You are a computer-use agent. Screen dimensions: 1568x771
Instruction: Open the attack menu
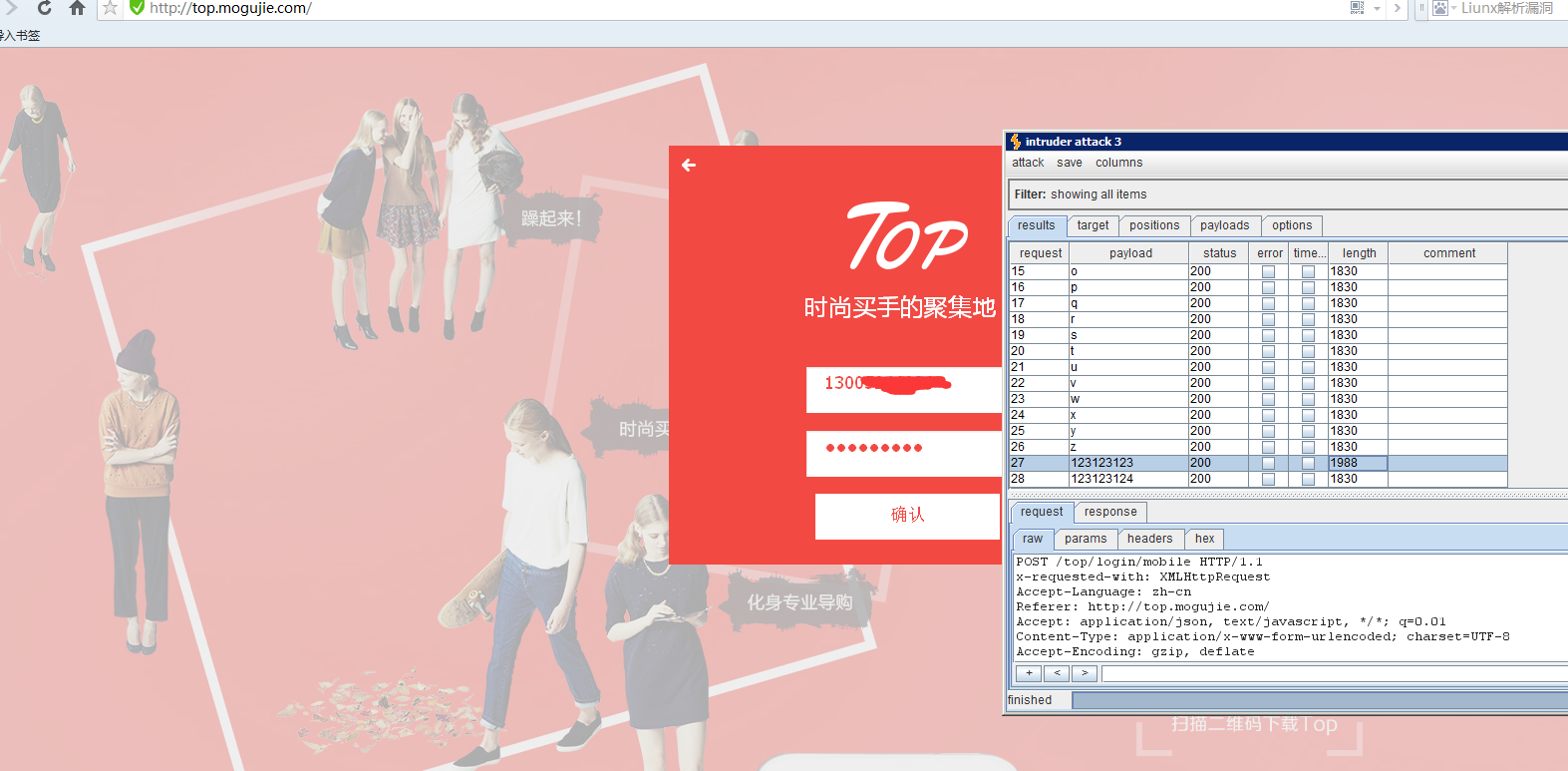coord(1028,163)
